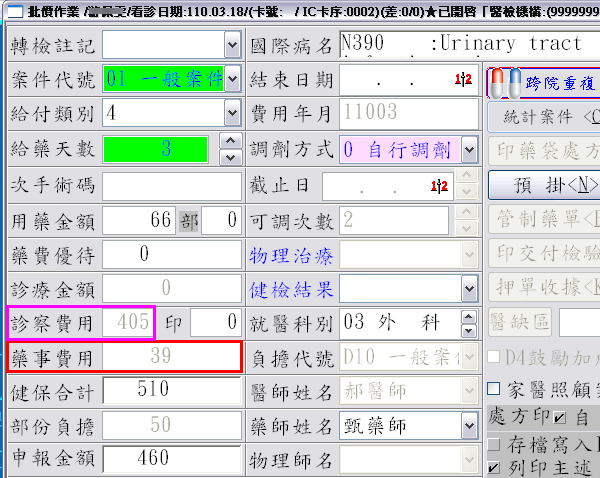Open the 調劑方式 dropdown list
This screenshot has width=600, height=478.
[x=469, y=150]
